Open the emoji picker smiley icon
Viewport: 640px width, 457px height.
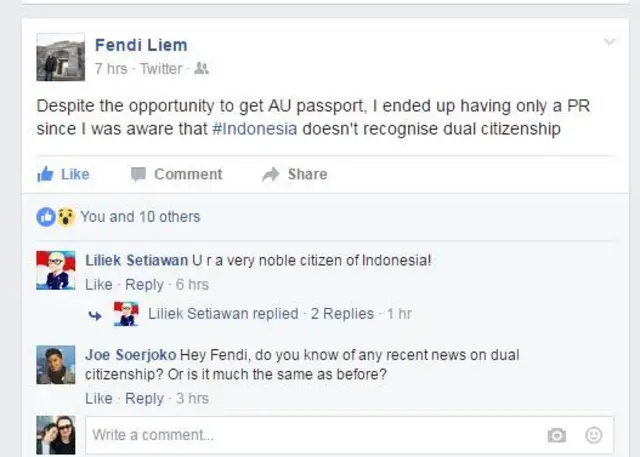click(594, 435)
